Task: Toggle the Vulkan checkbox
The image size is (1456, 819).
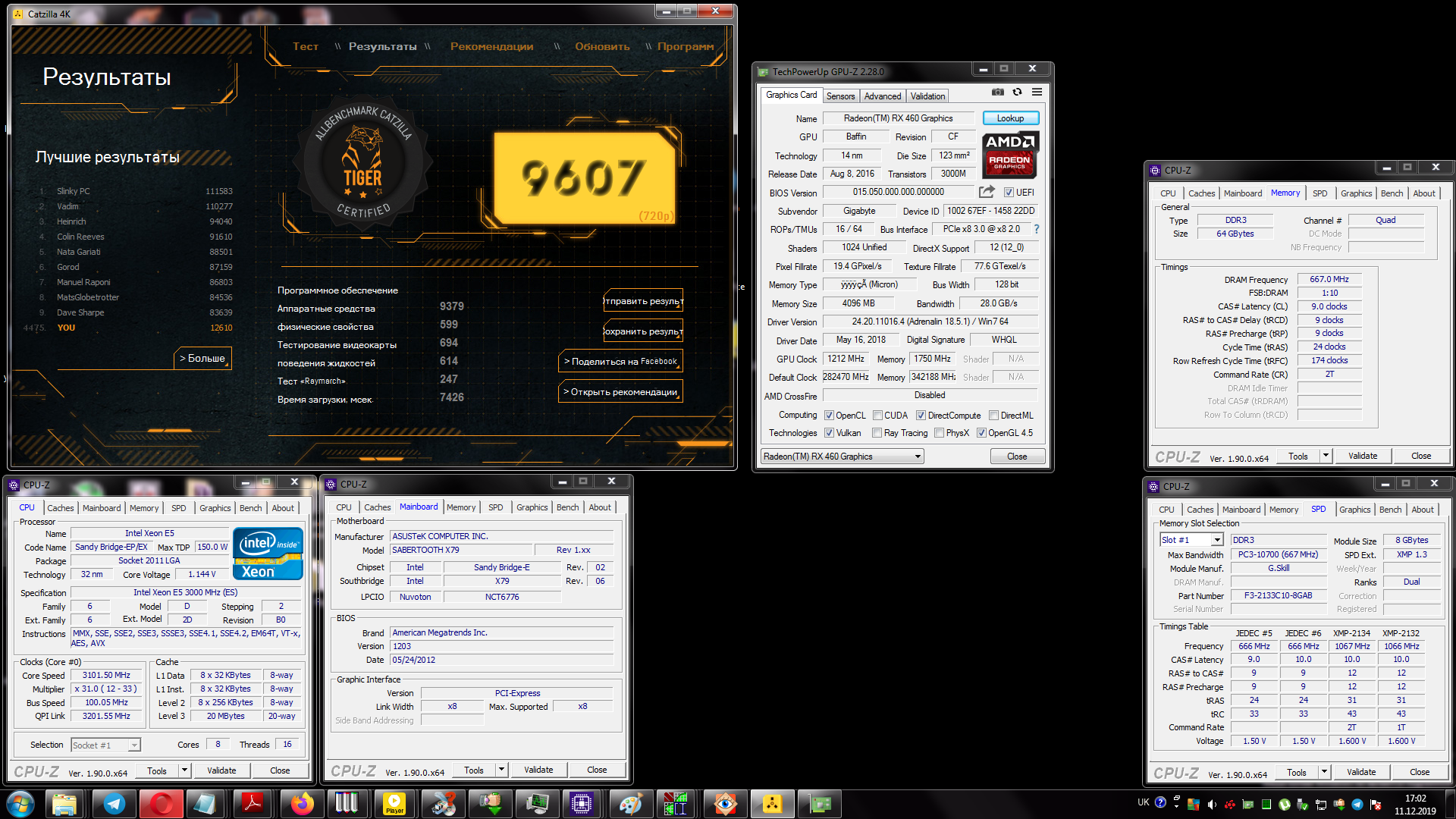Action: coord(830,433)
